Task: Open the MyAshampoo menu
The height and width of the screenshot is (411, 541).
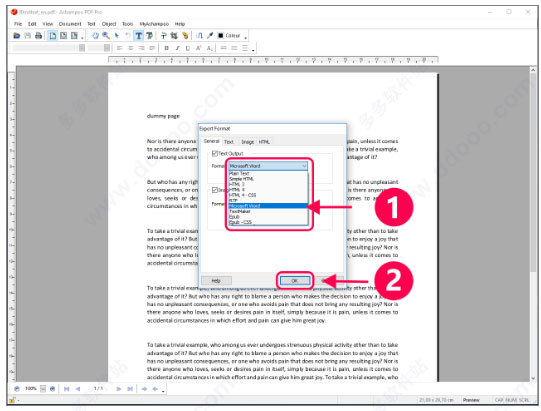Action: [x=154, y=24]
